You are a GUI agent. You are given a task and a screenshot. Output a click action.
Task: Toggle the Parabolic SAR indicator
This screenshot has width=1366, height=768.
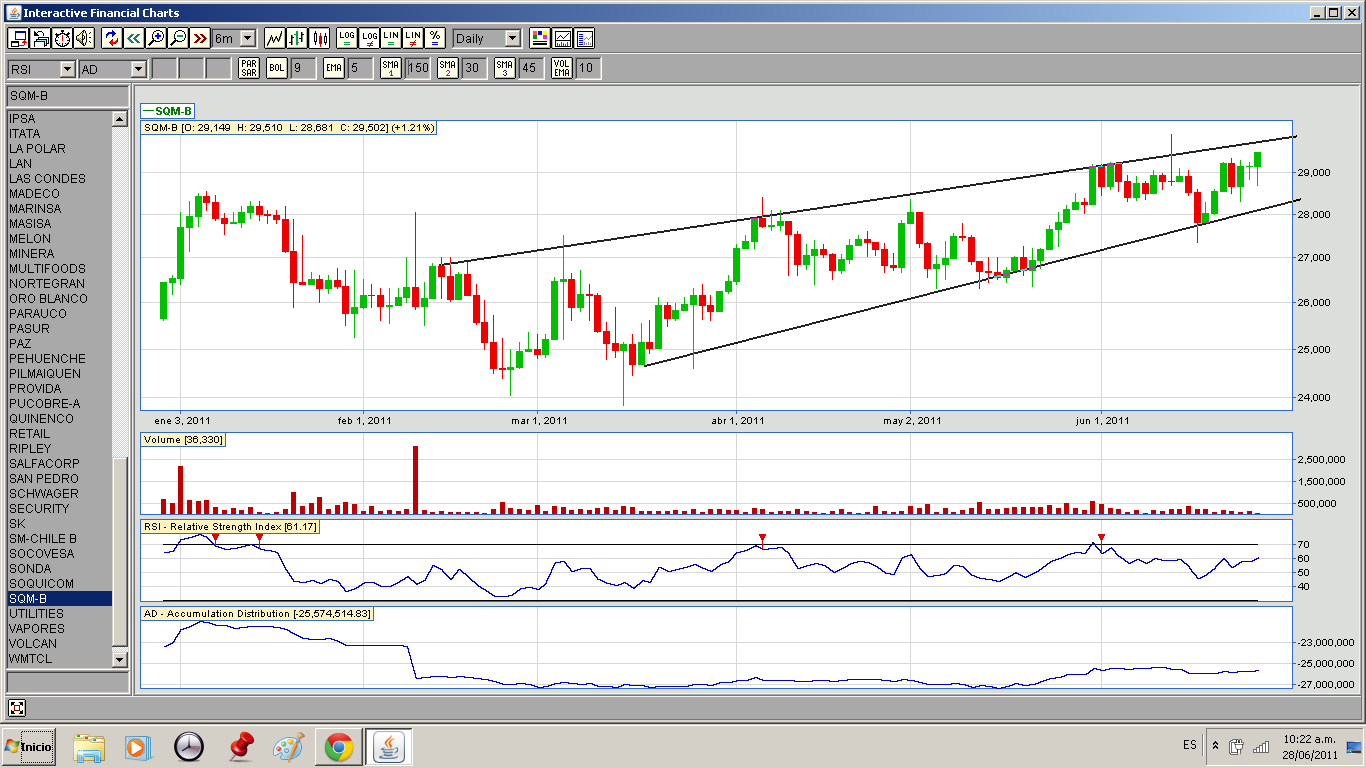pos(249,68)
